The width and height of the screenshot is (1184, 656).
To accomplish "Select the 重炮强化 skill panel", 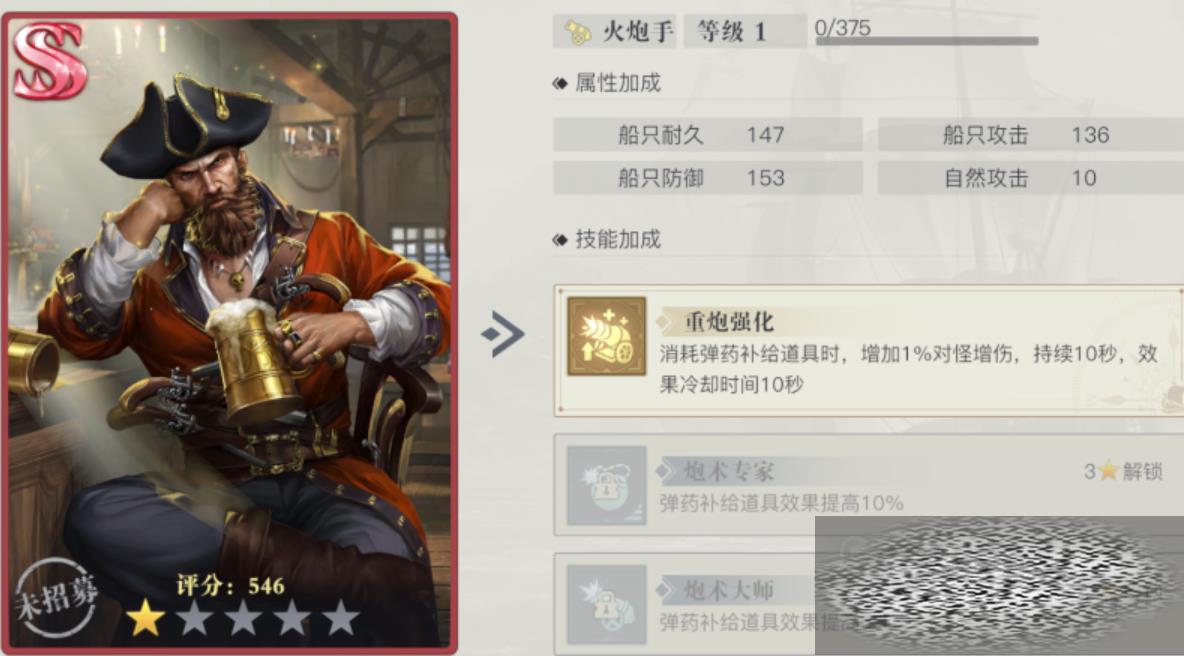I will click(x=868, y=351).
